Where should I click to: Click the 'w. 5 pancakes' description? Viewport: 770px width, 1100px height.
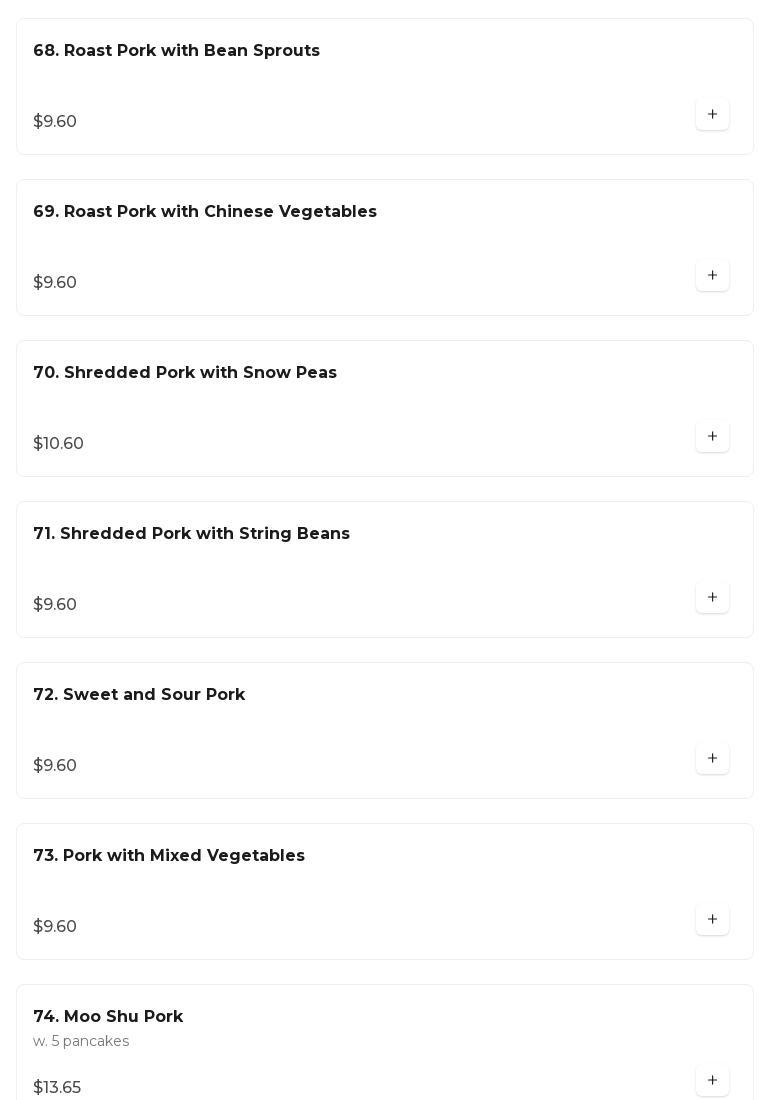(81, 1042)
